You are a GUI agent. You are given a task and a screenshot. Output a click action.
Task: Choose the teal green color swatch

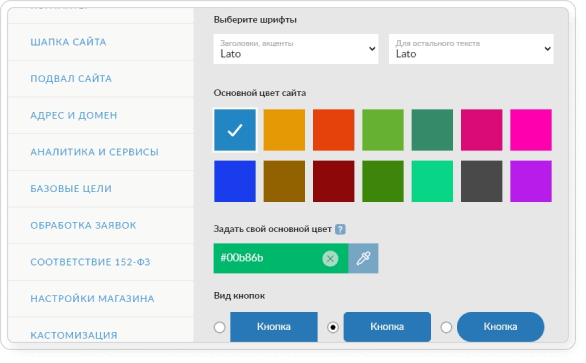(432, 130)
